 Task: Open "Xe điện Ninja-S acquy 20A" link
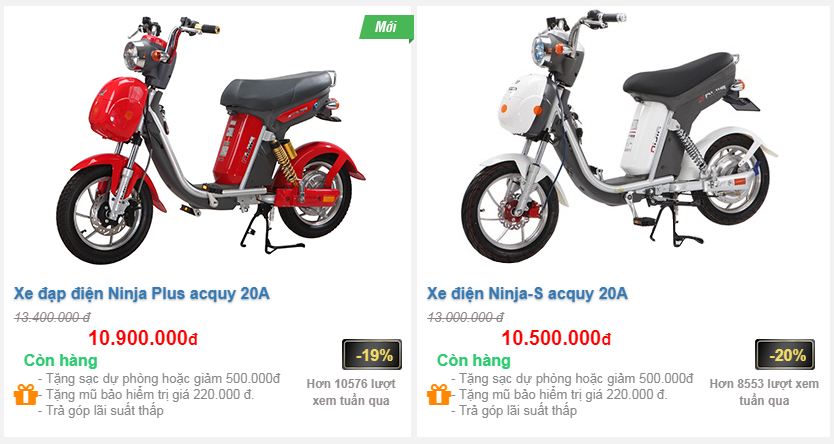click(x=527, y=294)
